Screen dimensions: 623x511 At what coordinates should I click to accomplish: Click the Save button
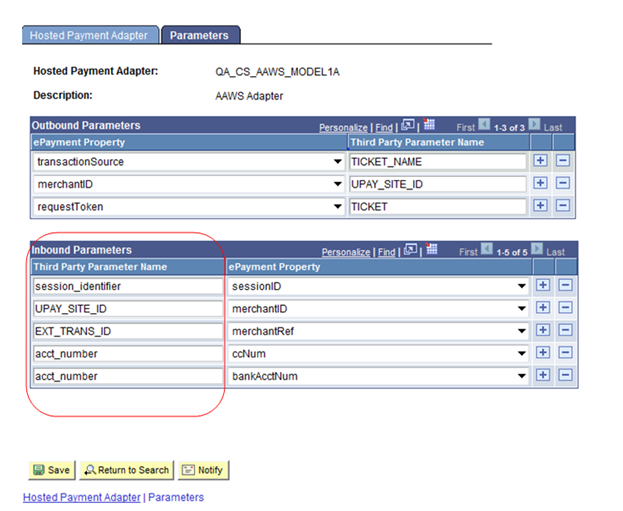pos(52,470)
